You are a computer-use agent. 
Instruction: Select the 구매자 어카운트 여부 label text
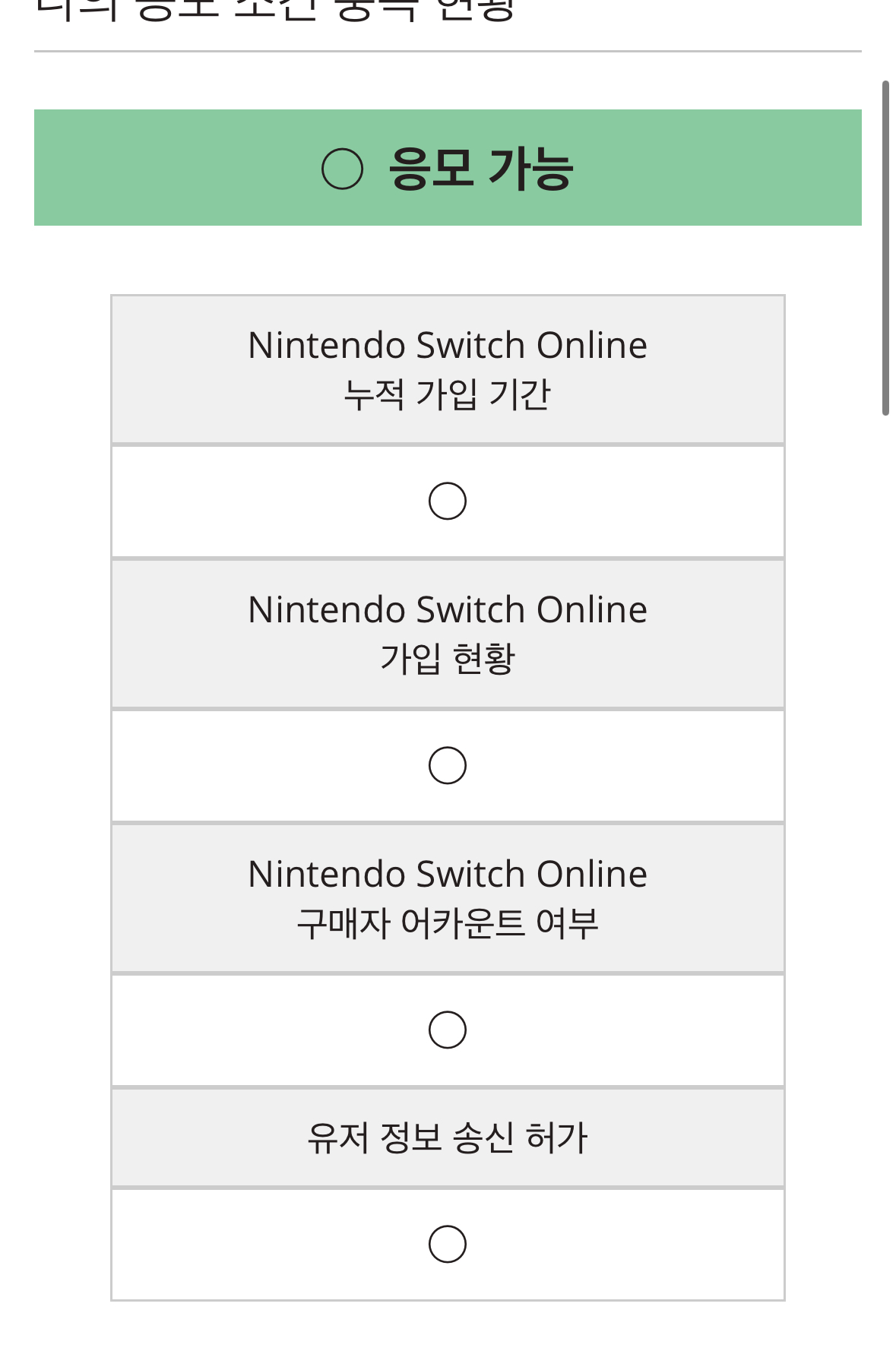pyautogui.click(x=447, y=923)
